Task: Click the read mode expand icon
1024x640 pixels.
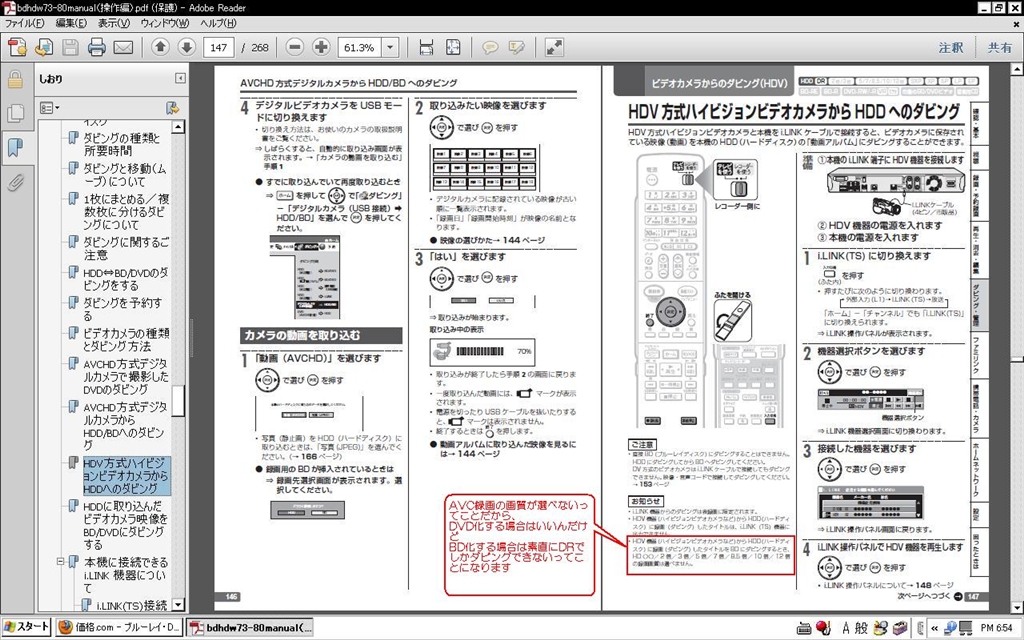Action: tap(554, 48)
